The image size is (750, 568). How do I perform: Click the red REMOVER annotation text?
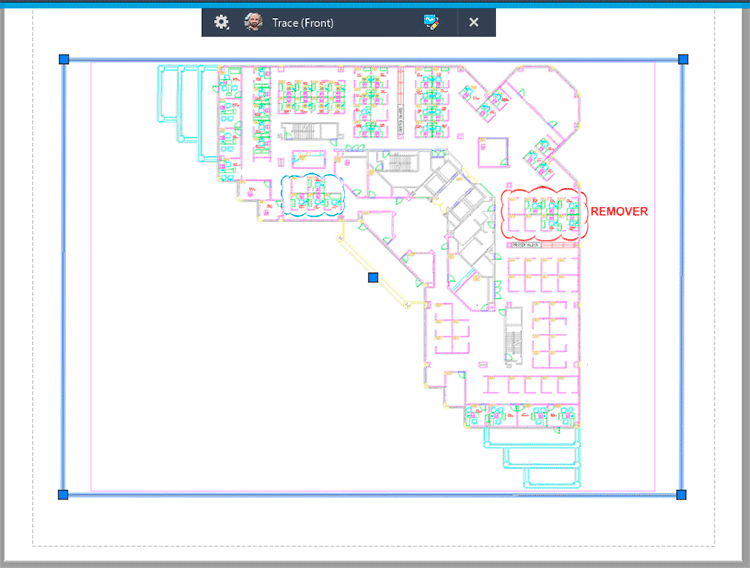619,212
